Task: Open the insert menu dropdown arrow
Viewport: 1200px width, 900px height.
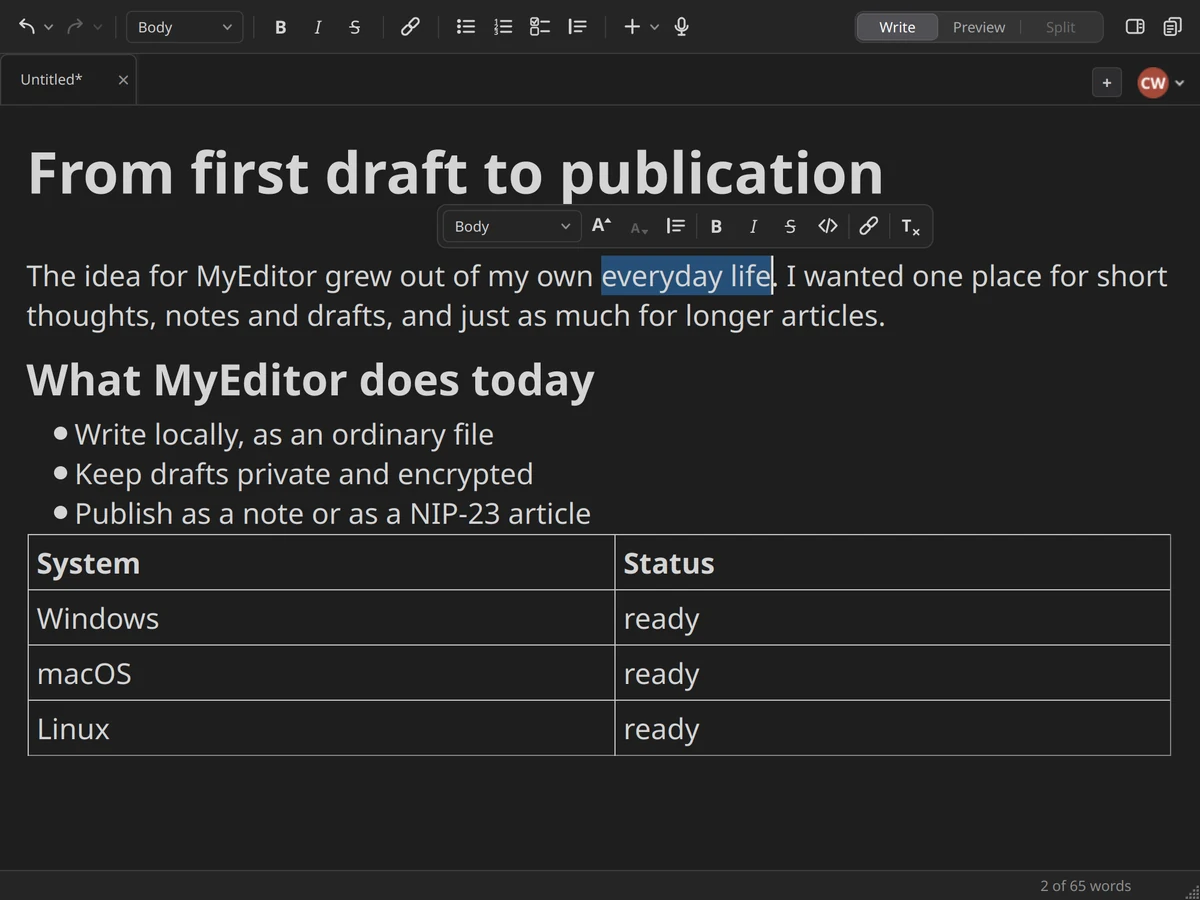Action: click(655, 27)
